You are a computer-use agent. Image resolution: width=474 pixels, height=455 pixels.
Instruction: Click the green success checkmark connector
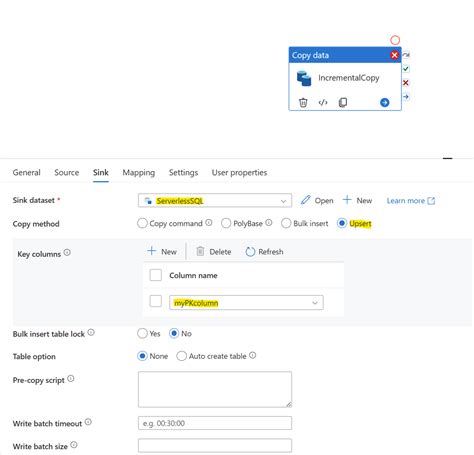pyautogui.click(x=406, y=69)
